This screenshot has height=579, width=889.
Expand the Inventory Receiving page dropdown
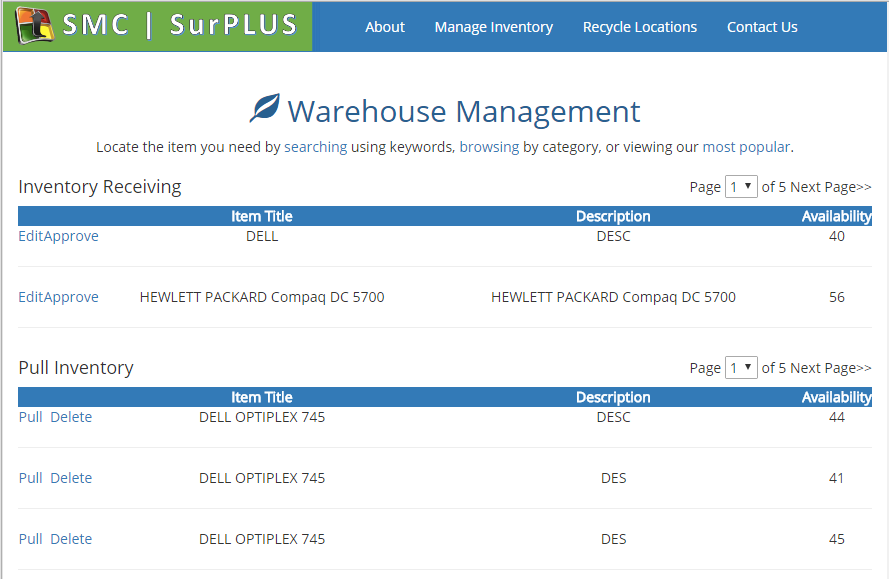click(x=741, y=187)
